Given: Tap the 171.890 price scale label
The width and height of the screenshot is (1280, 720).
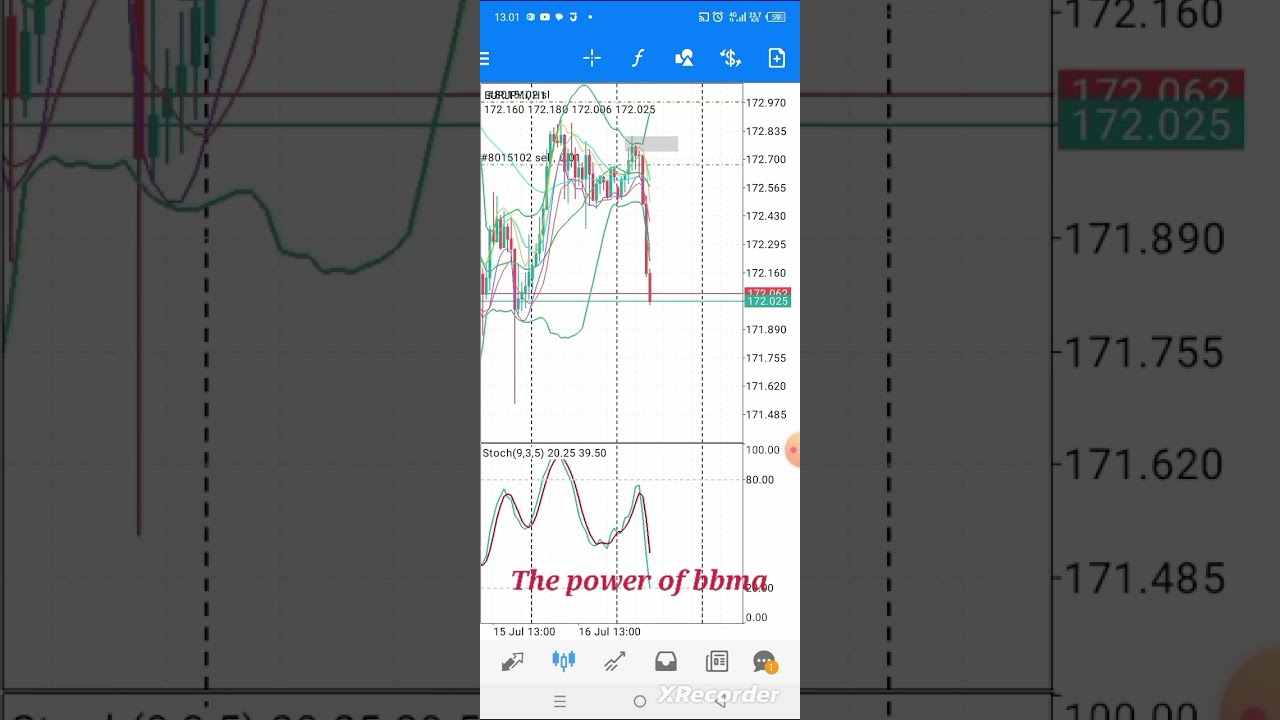Looking at the screenshot, I should click(766, 329).
